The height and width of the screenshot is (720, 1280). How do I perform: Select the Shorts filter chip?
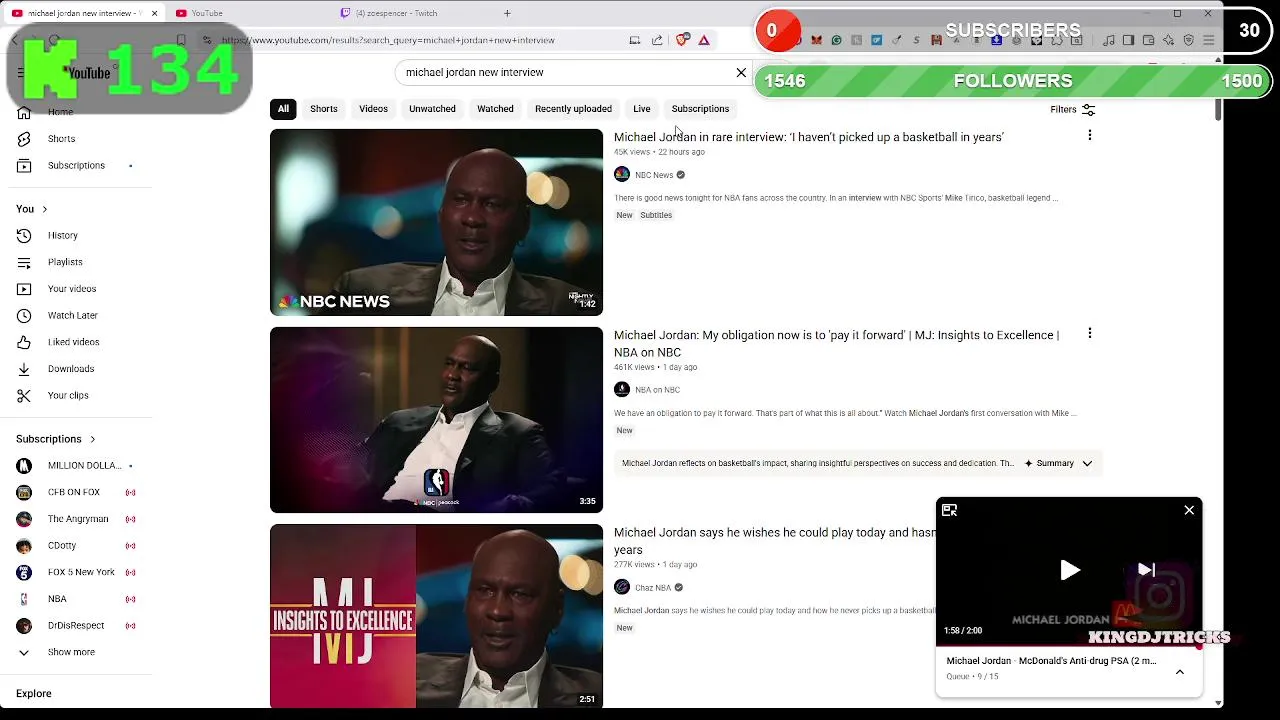pyautogui.click(x=323, y=109)
